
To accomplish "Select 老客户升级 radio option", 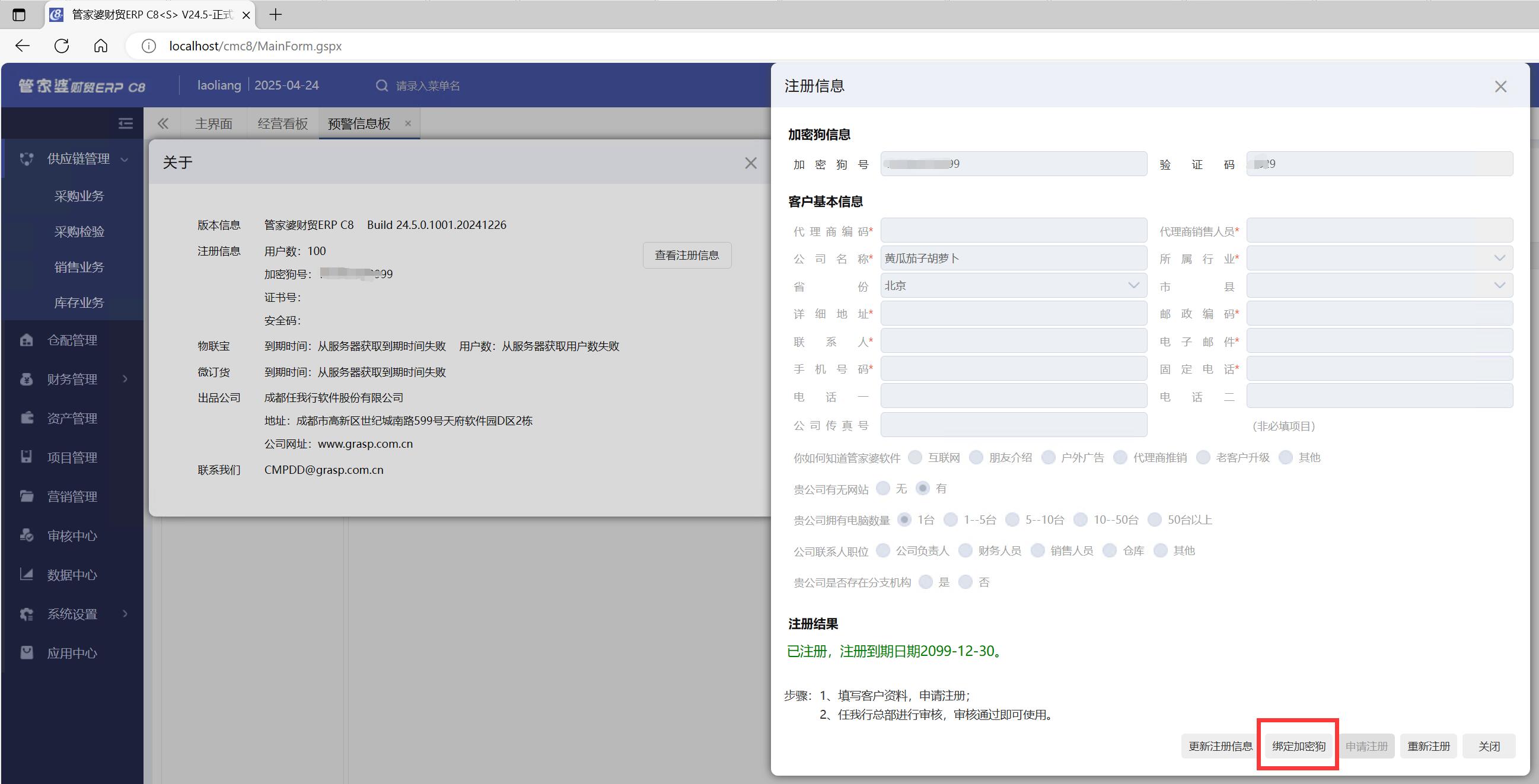I will 1203,458.
